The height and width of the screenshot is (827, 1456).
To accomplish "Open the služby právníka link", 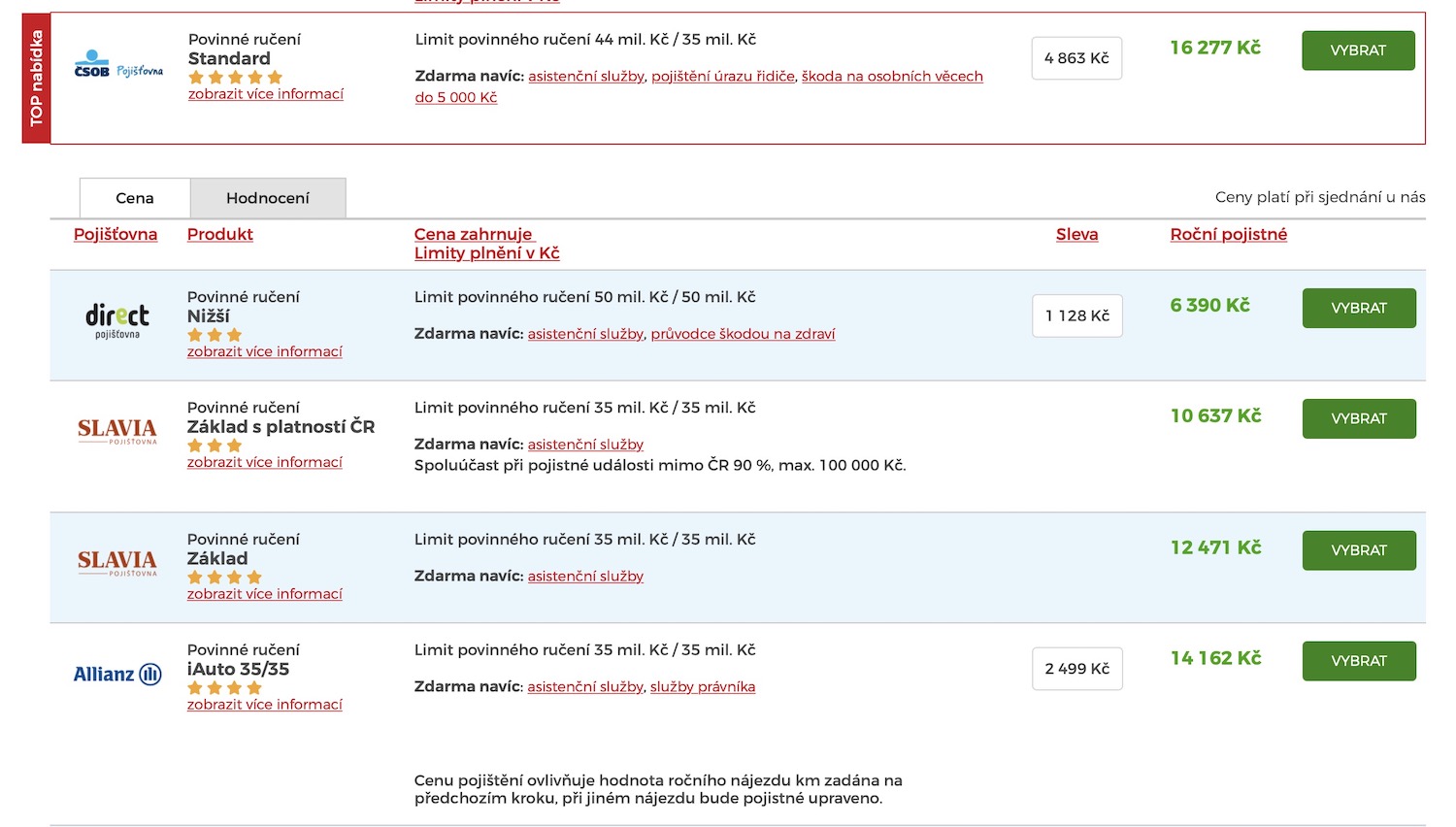I will tap(703, 687).
